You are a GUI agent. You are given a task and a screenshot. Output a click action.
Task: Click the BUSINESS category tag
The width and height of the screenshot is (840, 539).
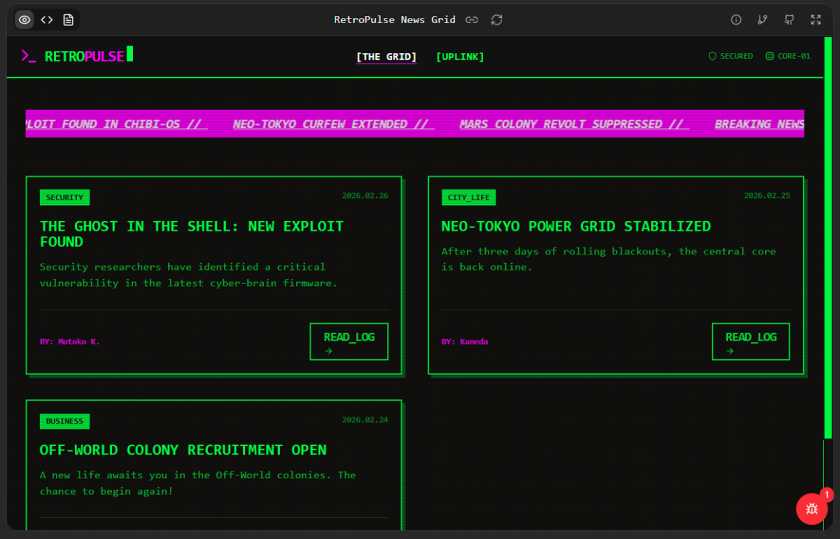coord(65,421)
